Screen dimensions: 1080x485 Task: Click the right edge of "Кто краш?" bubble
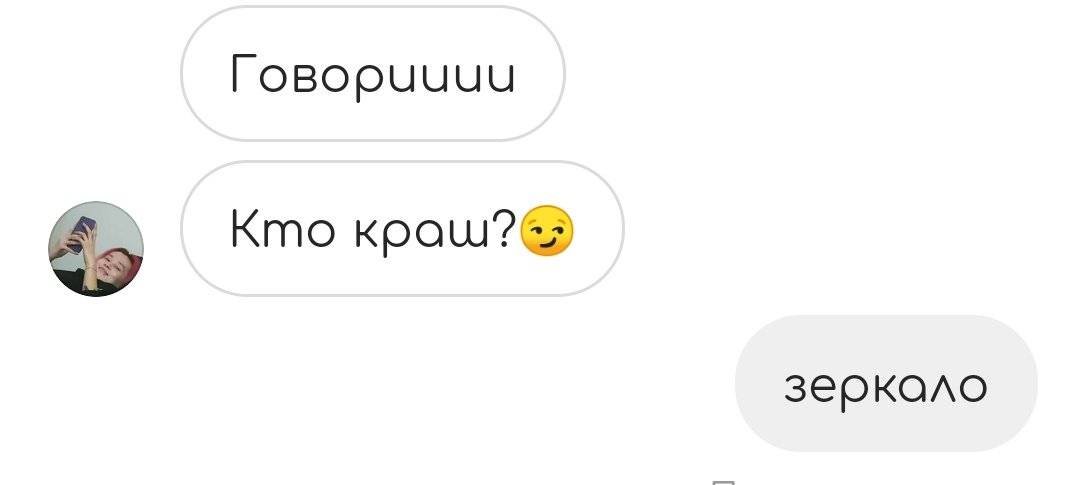click(620, 229)
